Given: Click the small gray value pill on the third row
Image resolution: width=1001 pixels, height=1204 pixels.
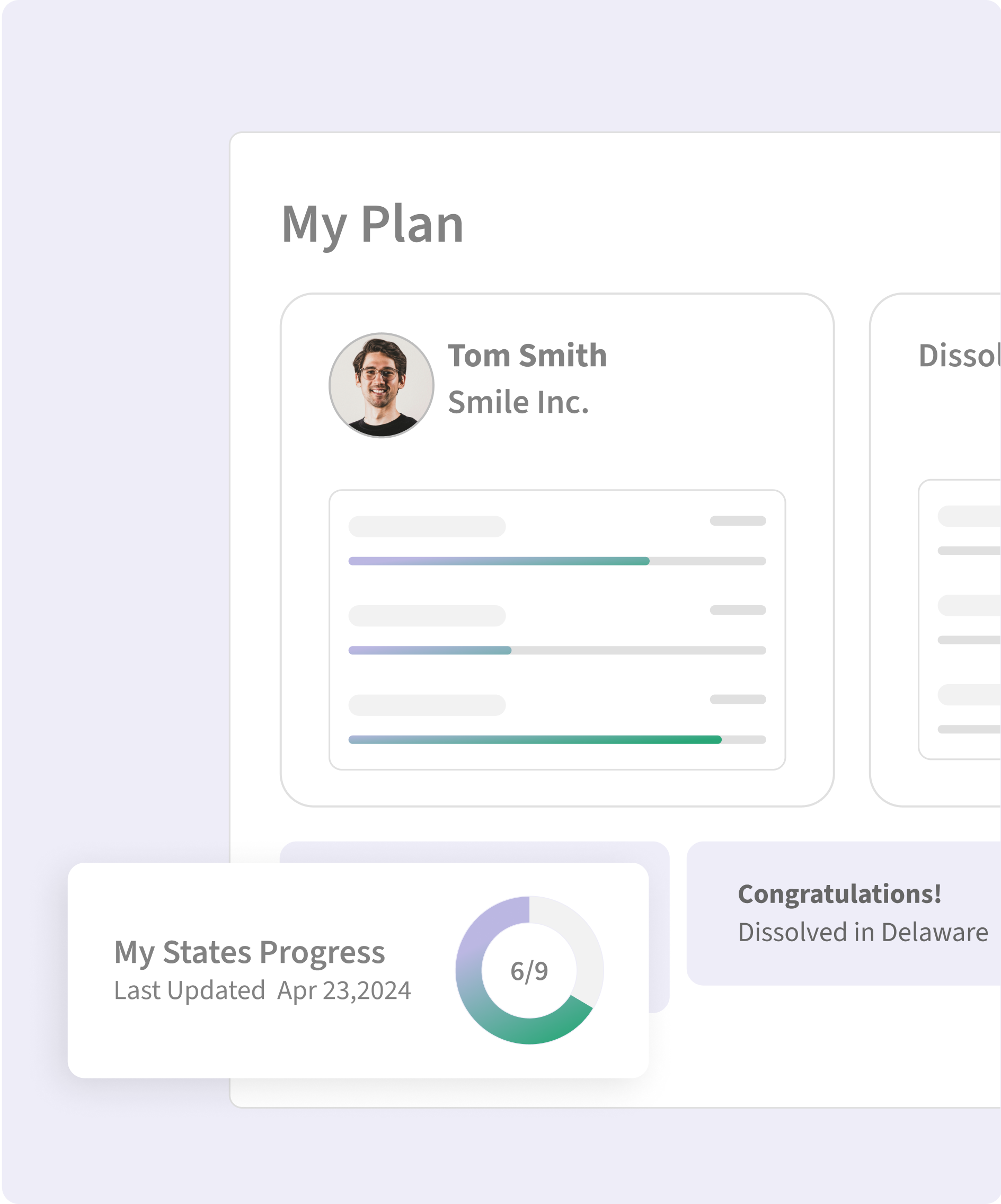Looking at the screenshot, I should tap(737, 700).
